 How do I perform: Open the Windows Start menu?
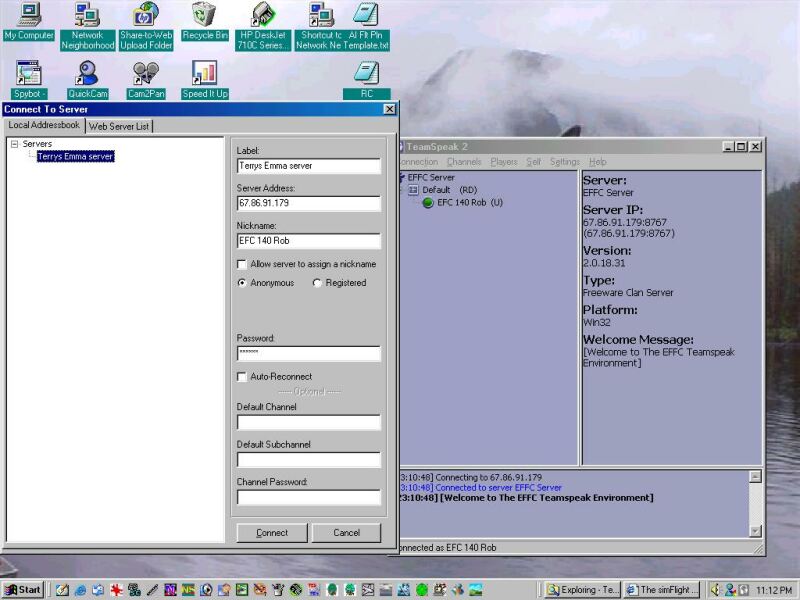(x=23, y=590)
